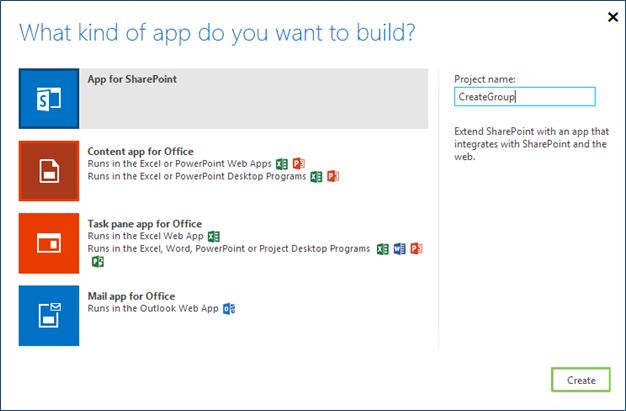Click the Excel icon after Excel Web App
This screenshot has width=626, height=411.
[214, 236]
